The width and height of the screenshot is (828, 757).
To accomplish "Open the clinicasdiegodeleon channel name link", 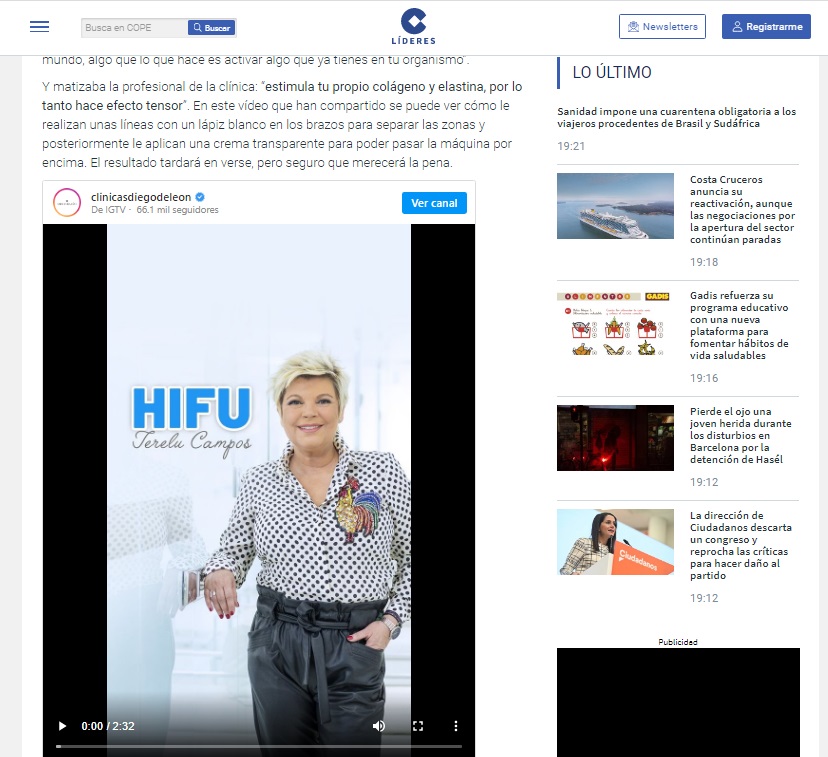I will (x=141, y=197).
